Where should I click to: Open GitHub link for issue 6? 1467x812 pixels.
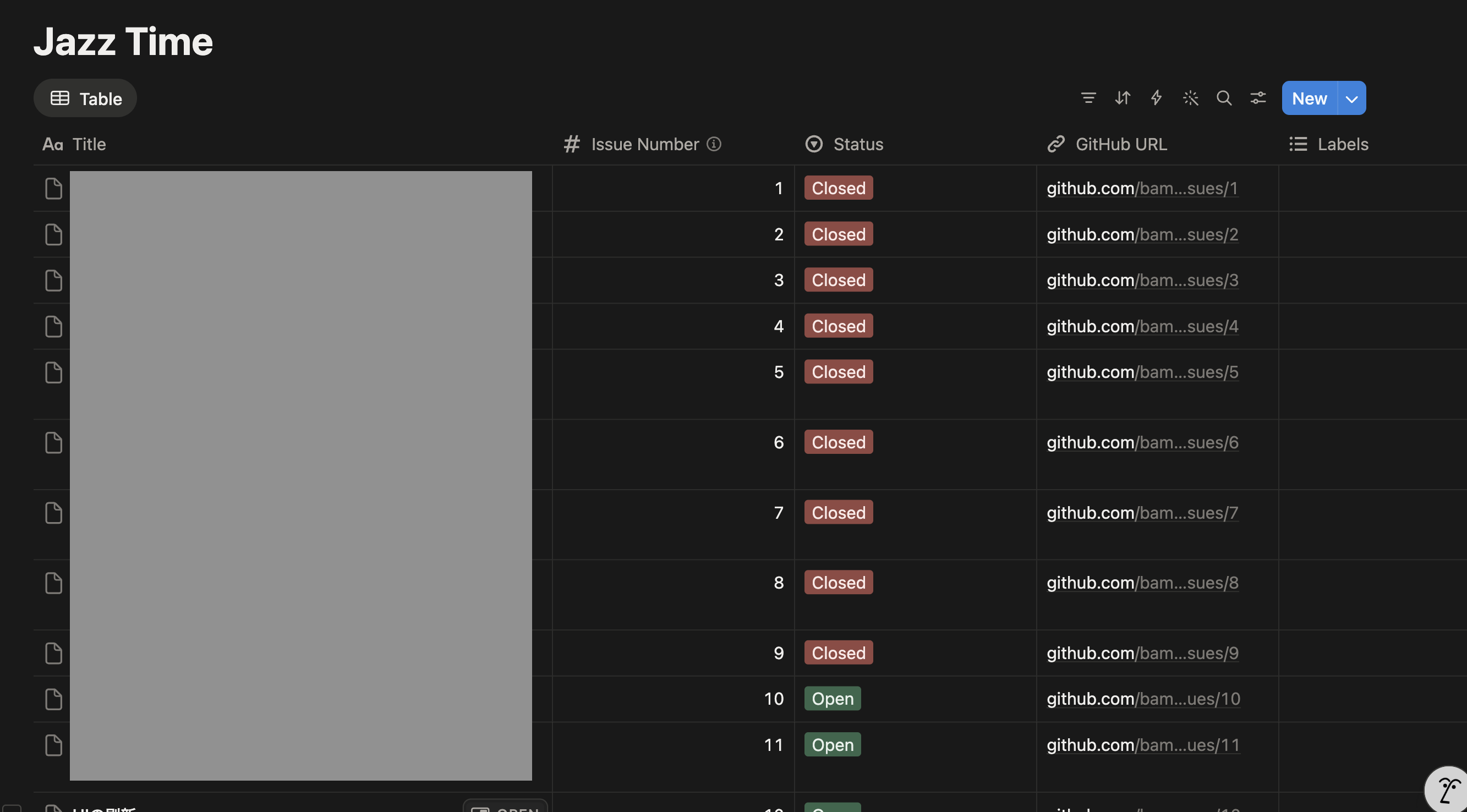click(x=1142, y=442)
